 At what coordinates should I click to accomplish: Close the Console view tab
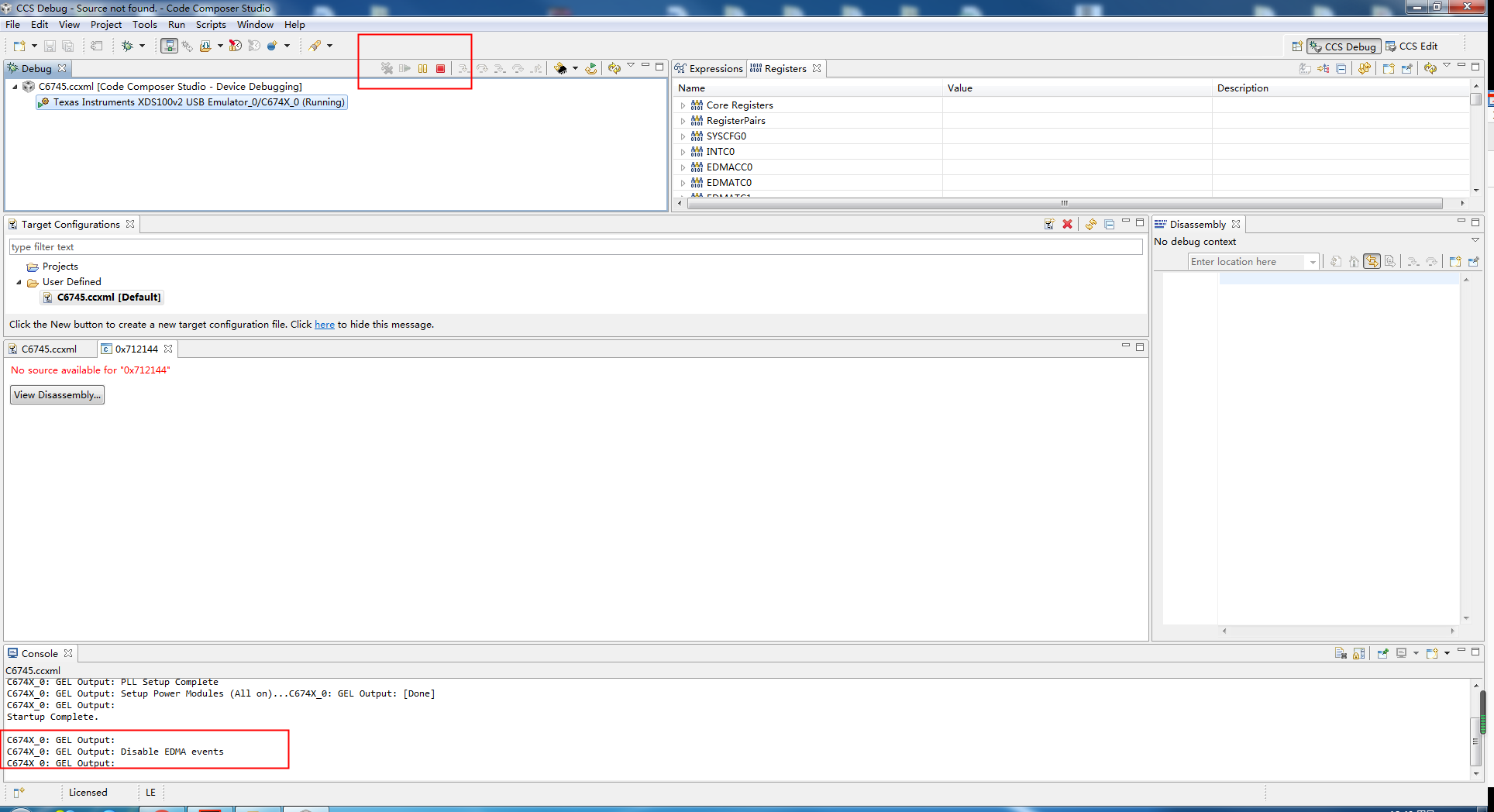68,653
